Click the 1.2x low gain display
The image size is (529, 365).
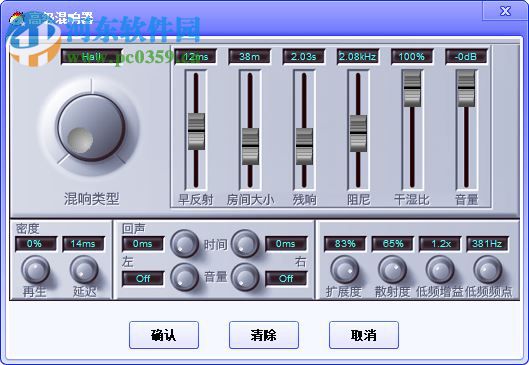pyautogui.click(x=440, y=244)
